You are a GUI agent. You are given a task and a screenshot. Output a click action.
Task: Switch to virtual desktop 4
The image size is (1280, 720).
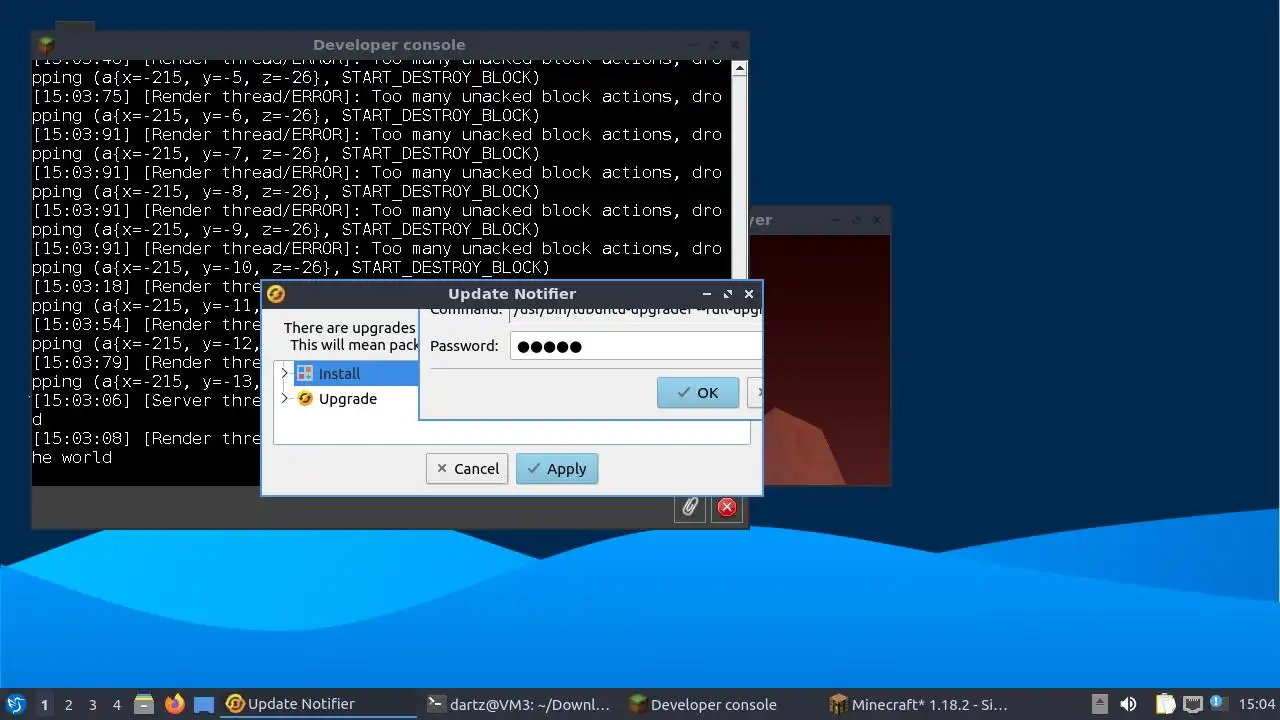116,704
